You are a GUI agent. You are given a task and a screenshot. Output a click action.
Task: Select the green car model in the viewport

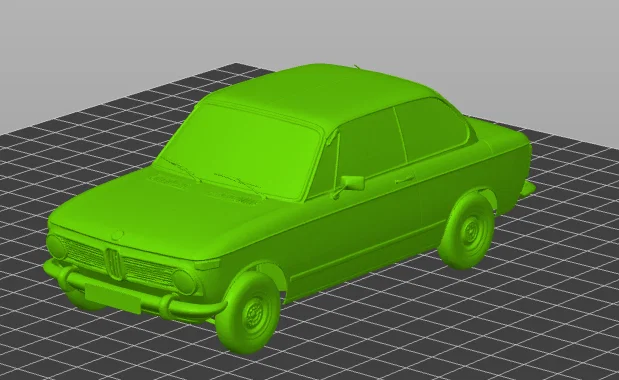290,209
